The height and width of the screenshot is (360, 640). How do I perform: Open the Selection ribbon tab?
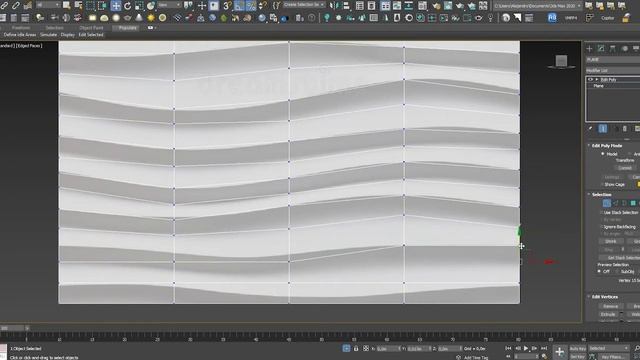[x=54, y=28]
